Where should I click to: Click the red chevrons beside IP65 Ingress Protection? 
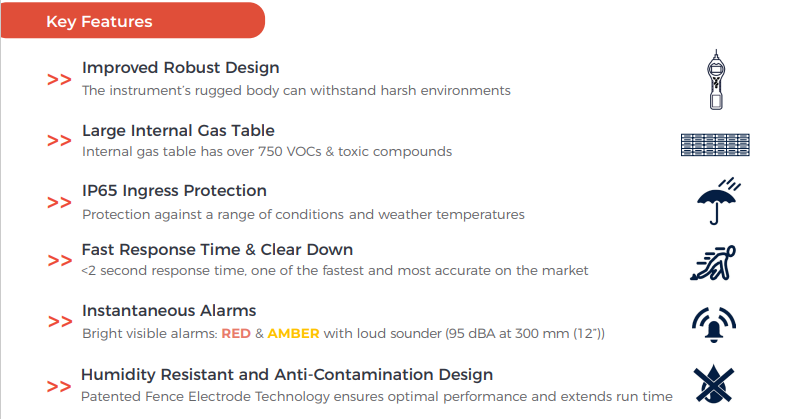click(59, 203)
